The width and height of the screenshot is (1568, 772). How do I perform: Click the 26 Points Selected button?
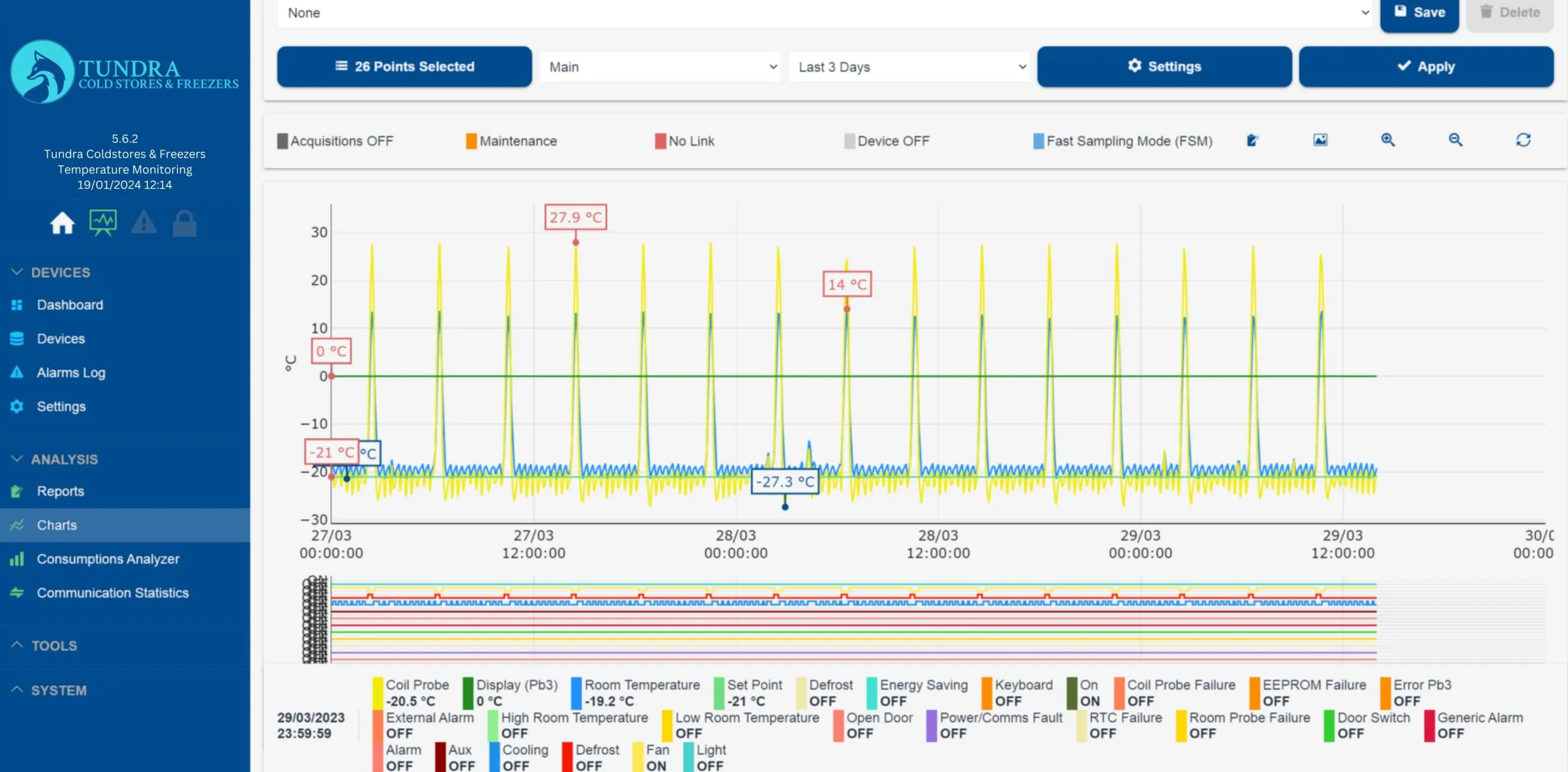point(404,66)
